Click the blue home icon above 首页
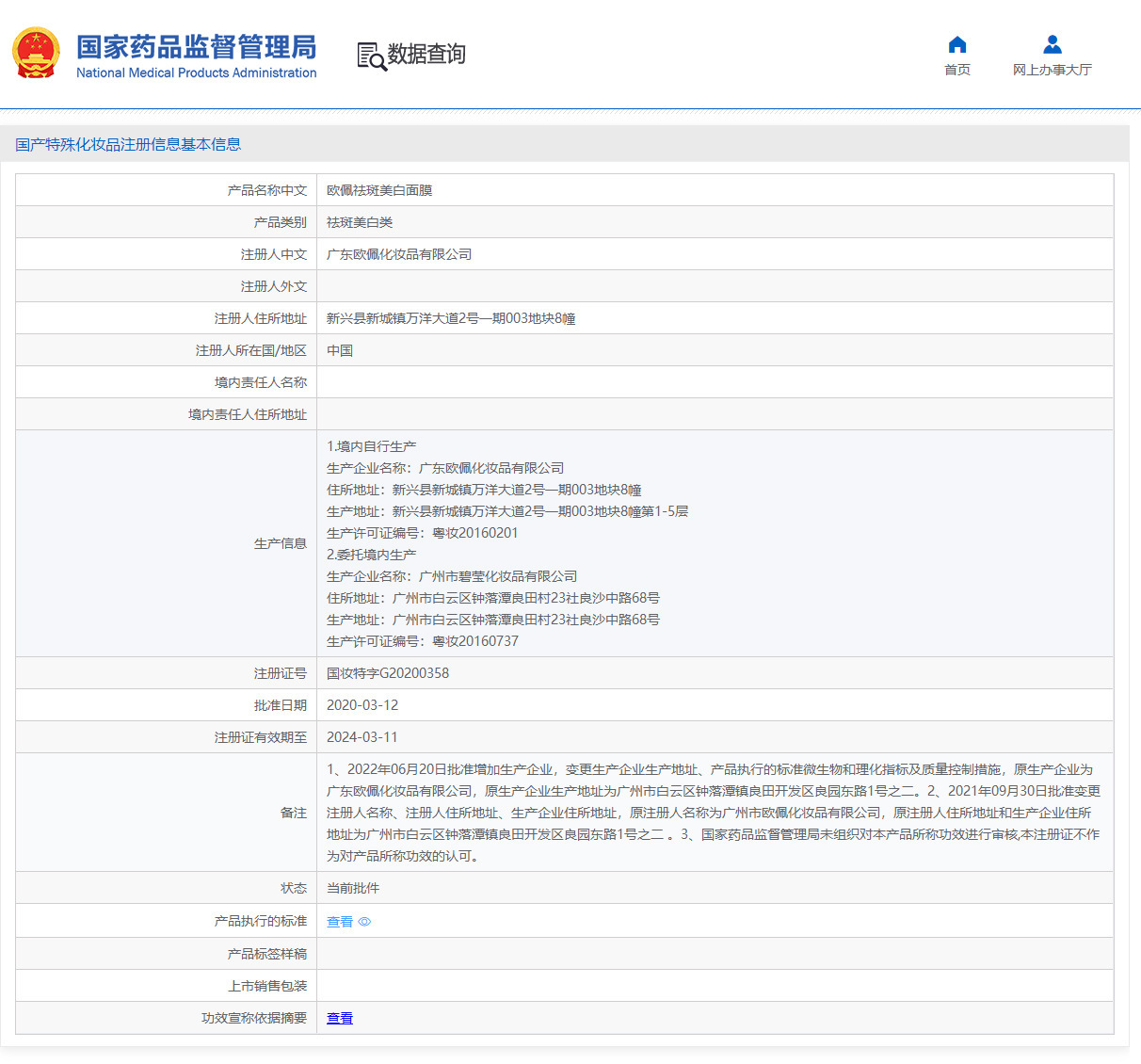The image size is (1141, 1064). [x=956, y=43]
